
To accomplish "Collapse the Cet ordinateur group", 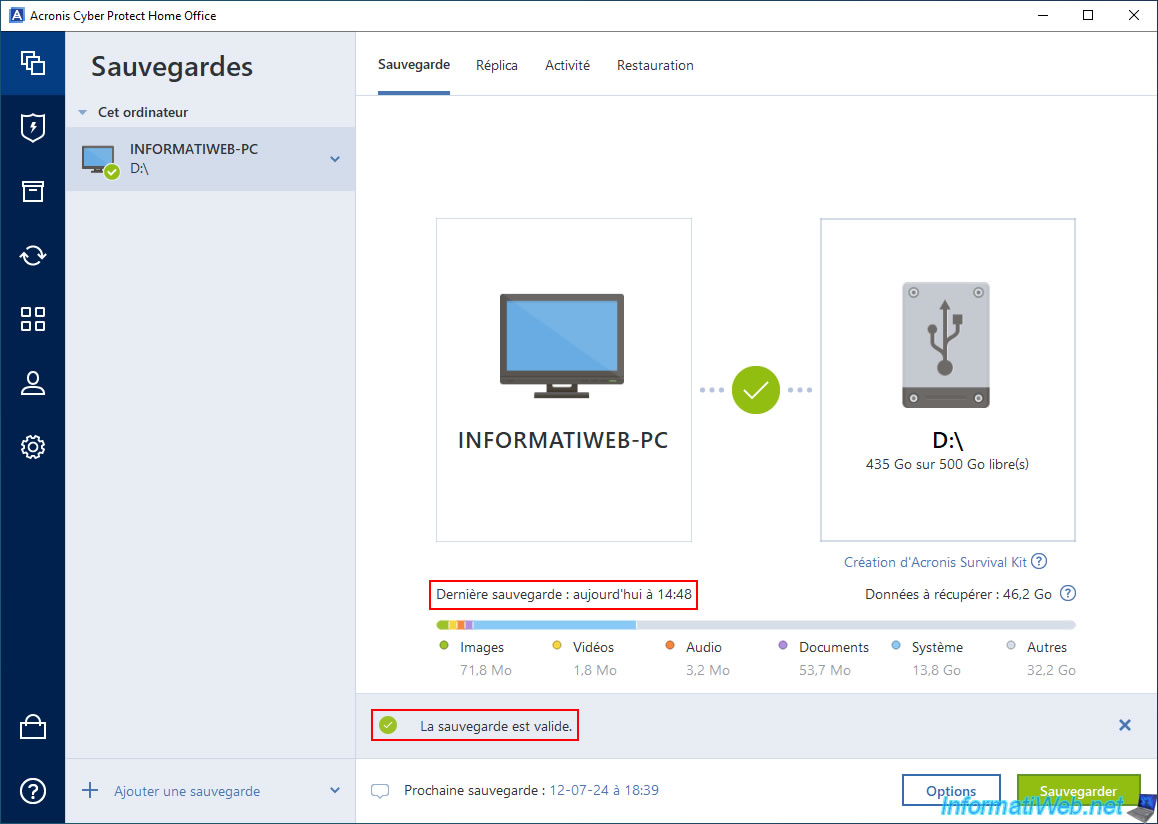I will [x=83, y=113].
